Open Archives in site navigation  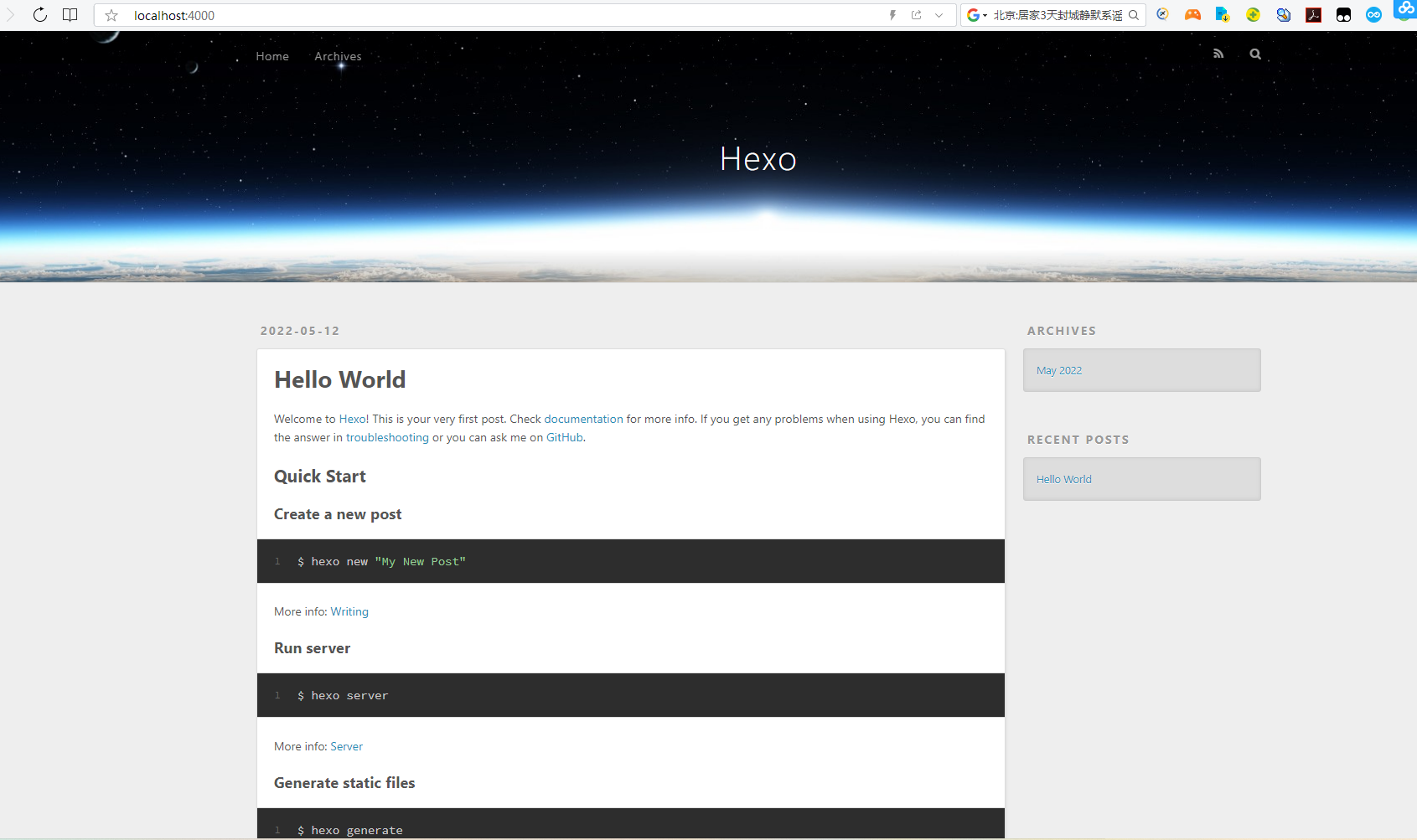(x=338, y=56)
